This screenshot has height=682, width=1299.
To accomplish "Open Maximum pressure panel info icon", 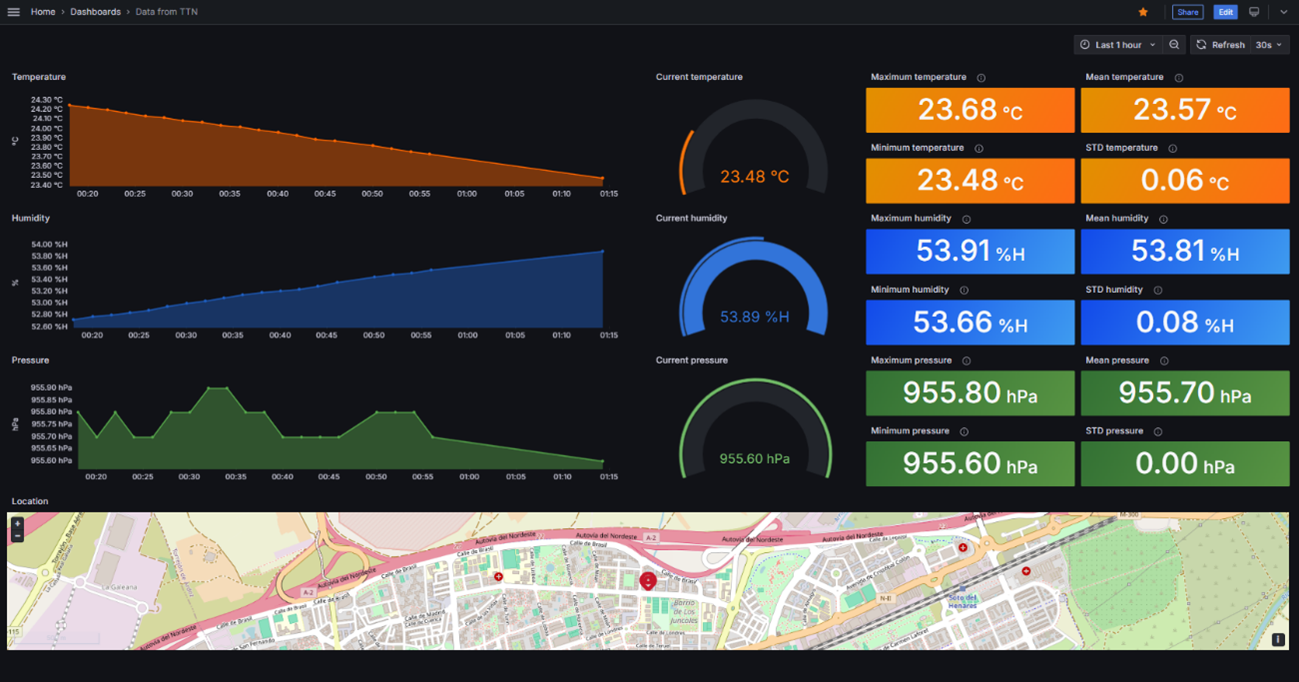I will pyautogui.click(x=966, y=361).
